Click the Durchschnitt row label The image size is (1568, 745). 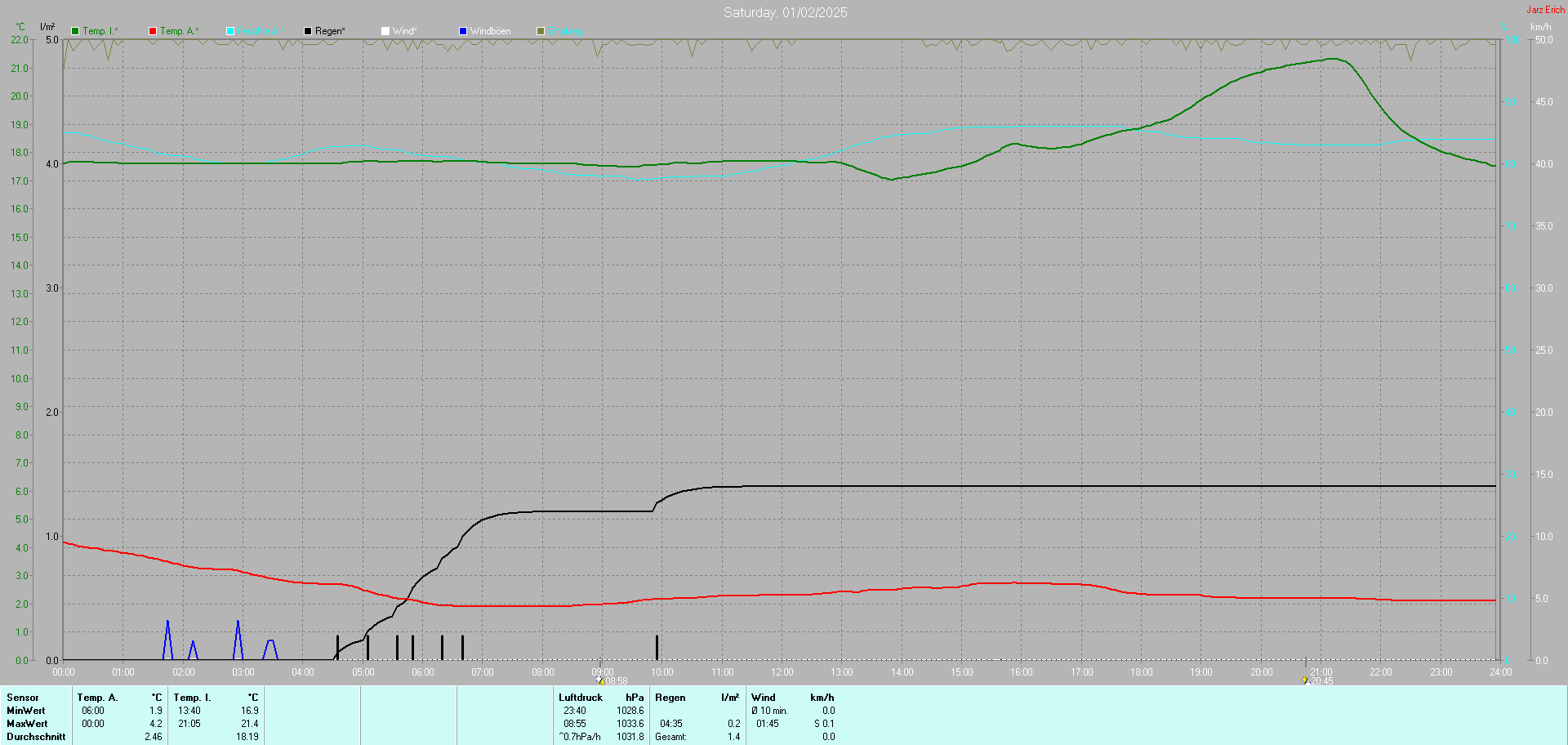click(36, 737)
